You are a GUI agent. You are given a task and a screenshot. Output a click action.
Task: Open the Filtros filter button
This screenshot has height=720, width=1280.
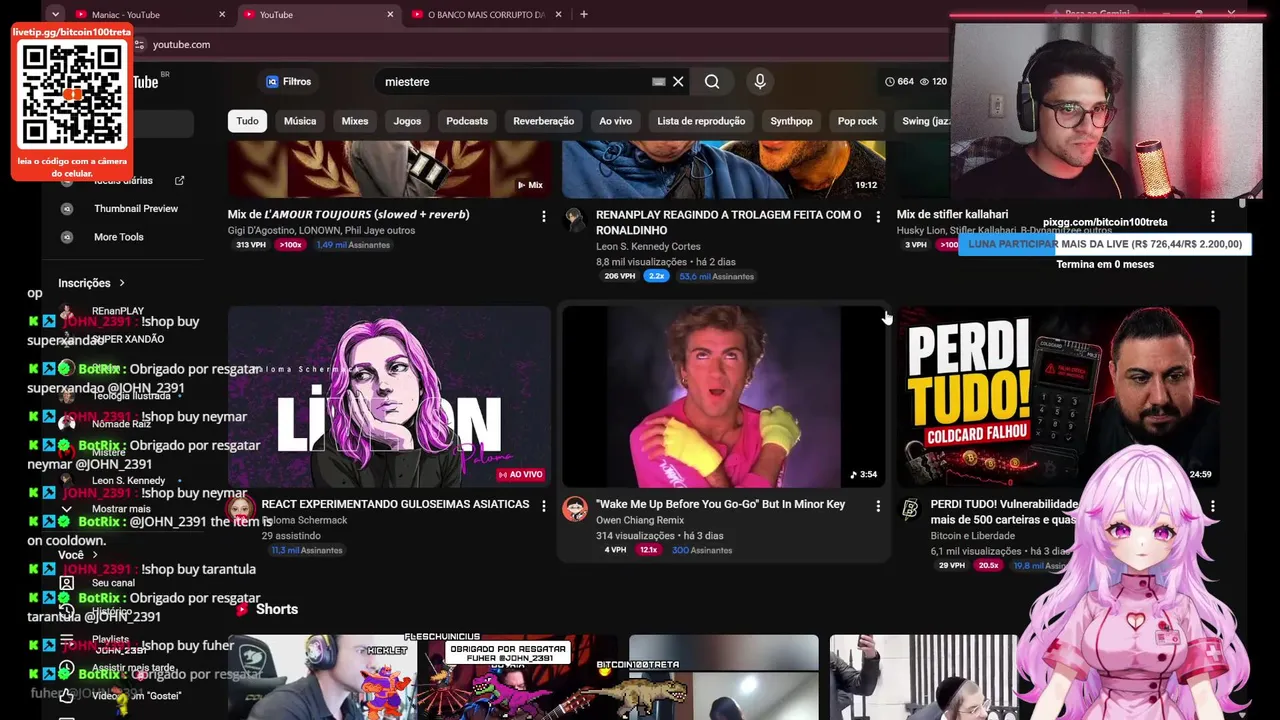[289, 82]
